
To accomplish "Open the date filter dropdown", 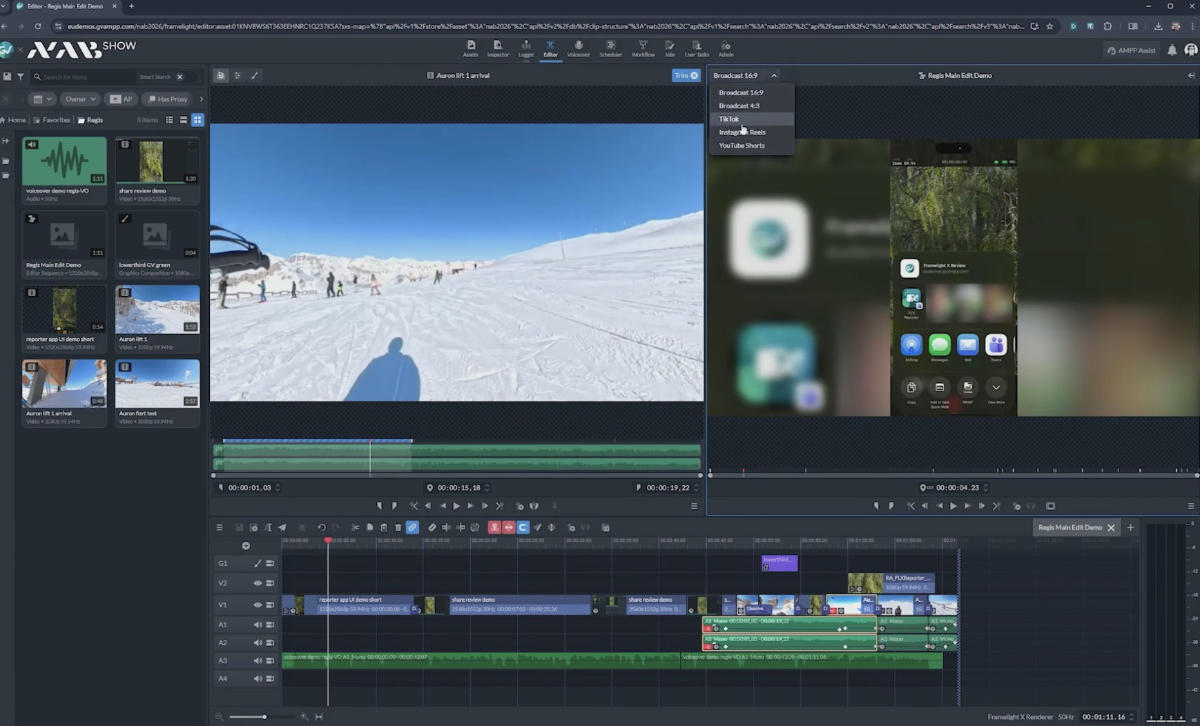I will (42, 99).
